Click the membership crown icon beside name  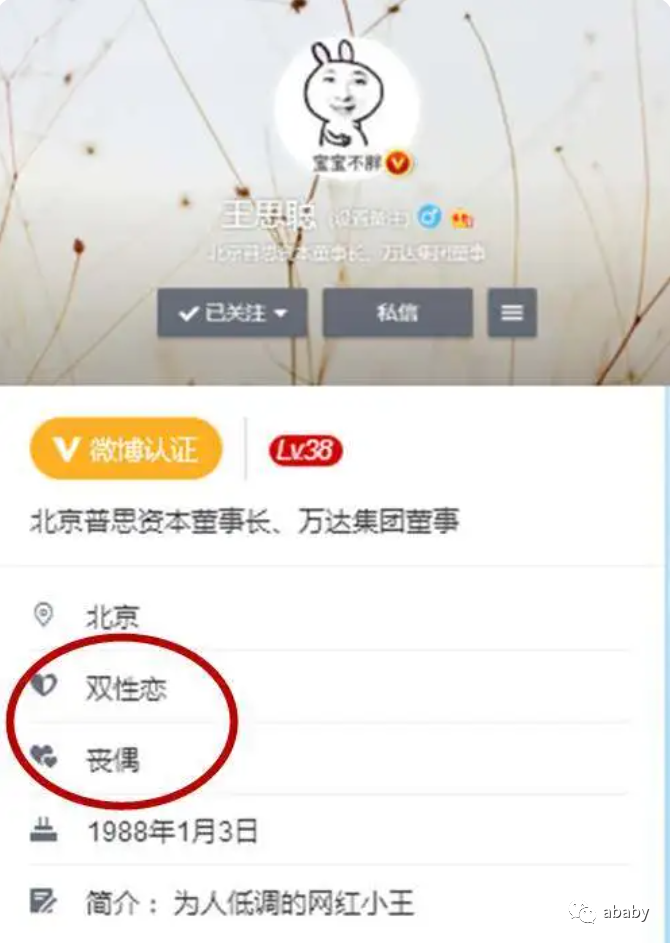pos(463,218)
